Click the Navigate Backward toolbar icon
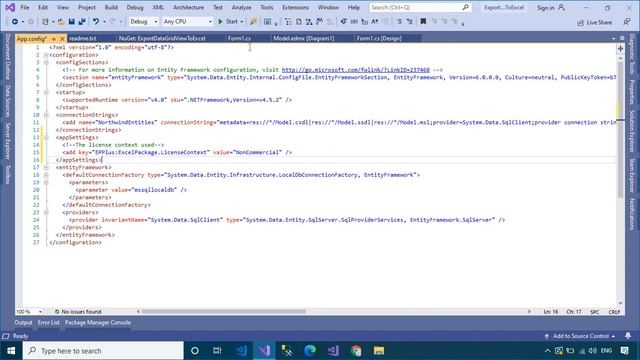Viewport: 640px width, 360px height. click(15, 22)
